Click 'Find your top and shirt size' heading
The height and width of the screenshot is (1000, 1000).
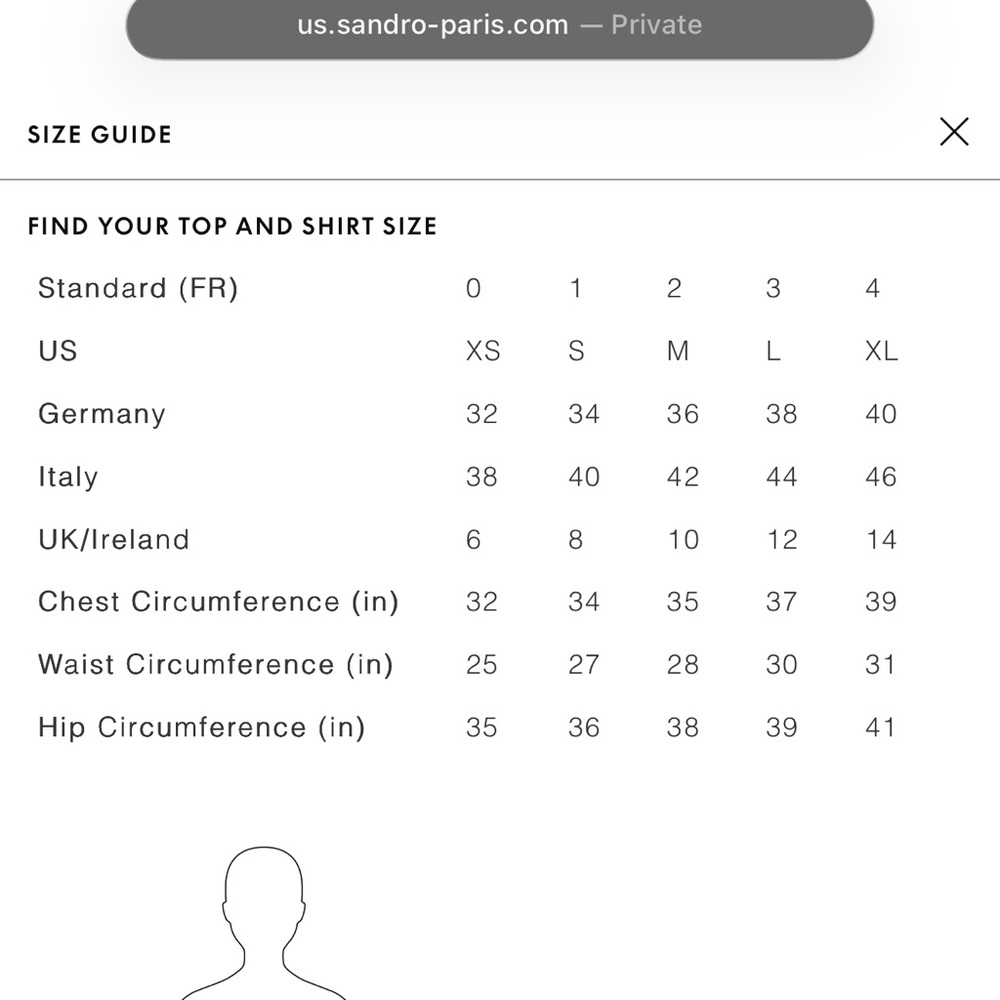(232, 226)
